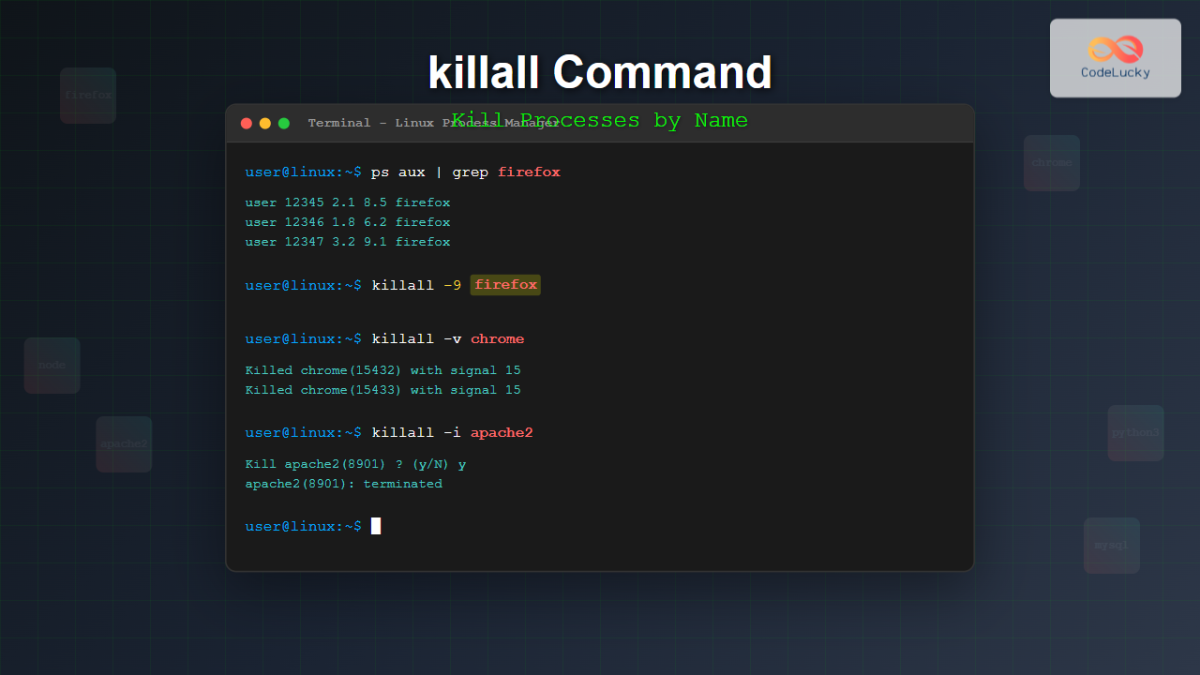Screen dimensions: 1200x675
Task: Minimize the Terminal with the yellow dot
Action: 264,123
